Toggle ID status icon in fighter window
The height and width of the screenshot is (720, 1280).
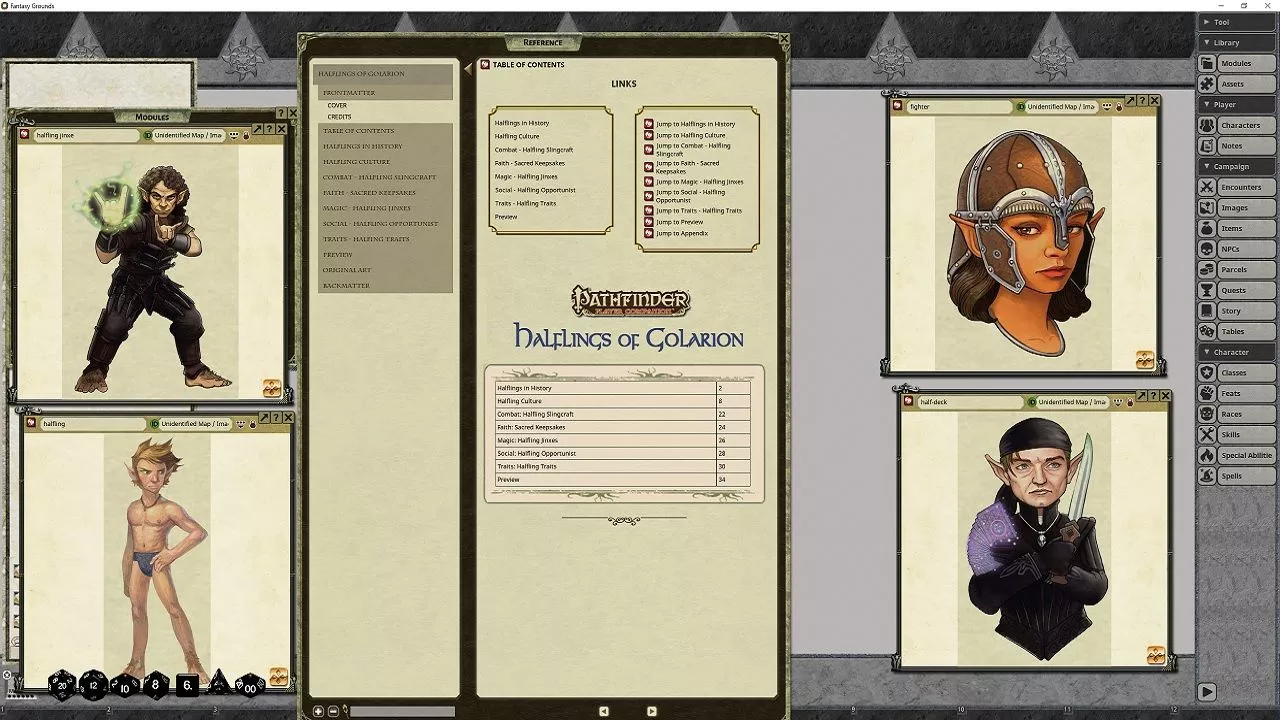click(1021, 106)
